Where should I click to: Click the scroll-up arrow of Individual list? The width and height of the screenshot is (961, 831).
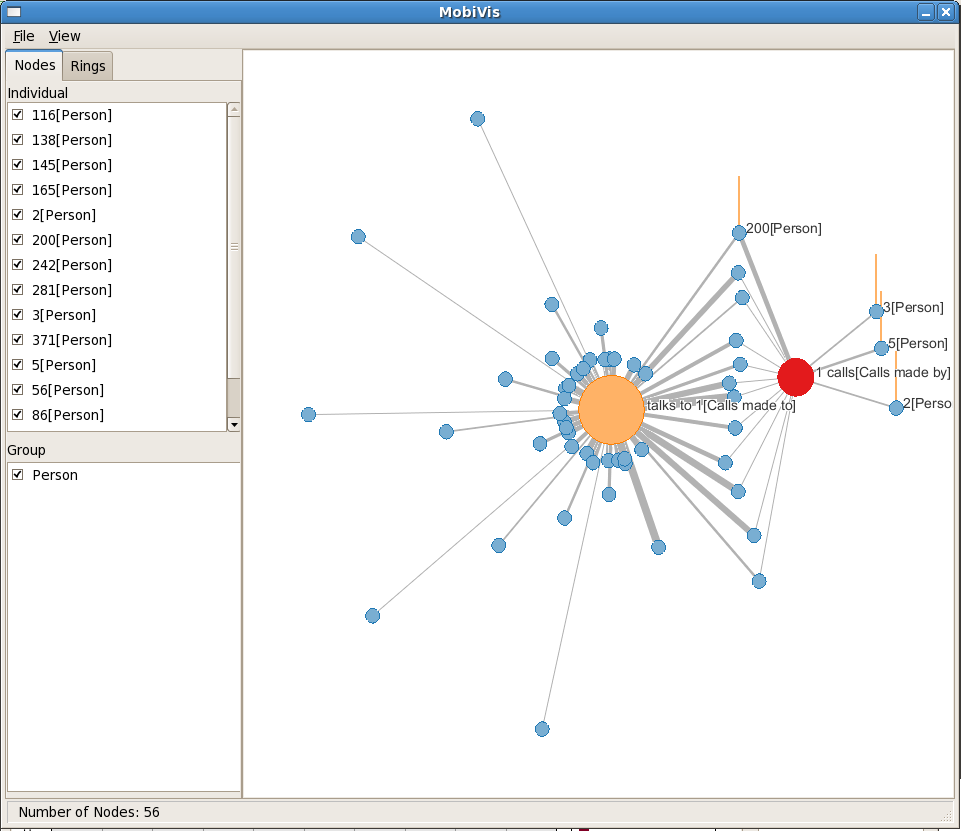(x=234, y=109)
